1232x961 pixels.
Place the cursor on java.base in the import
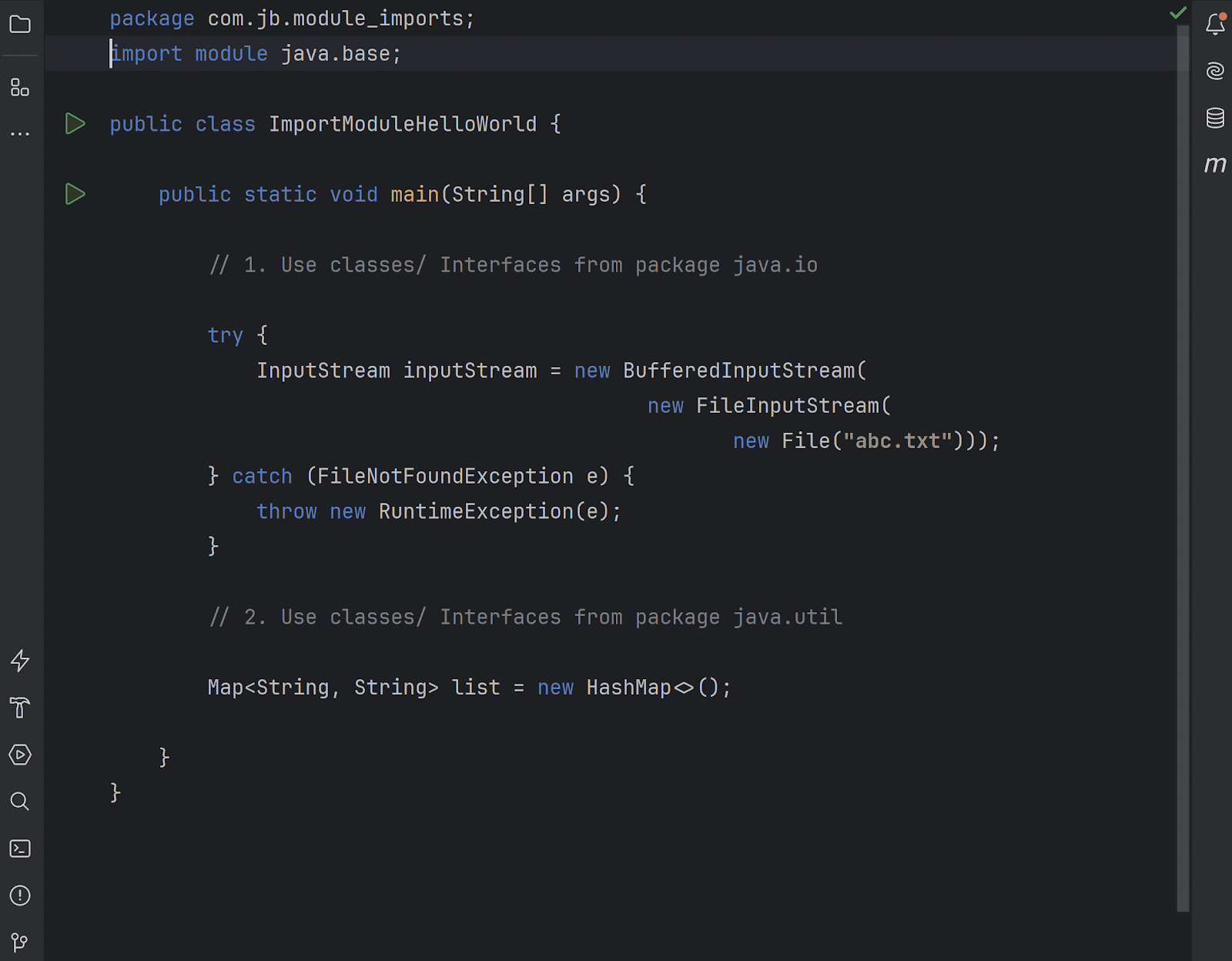(x=335, y=54)
